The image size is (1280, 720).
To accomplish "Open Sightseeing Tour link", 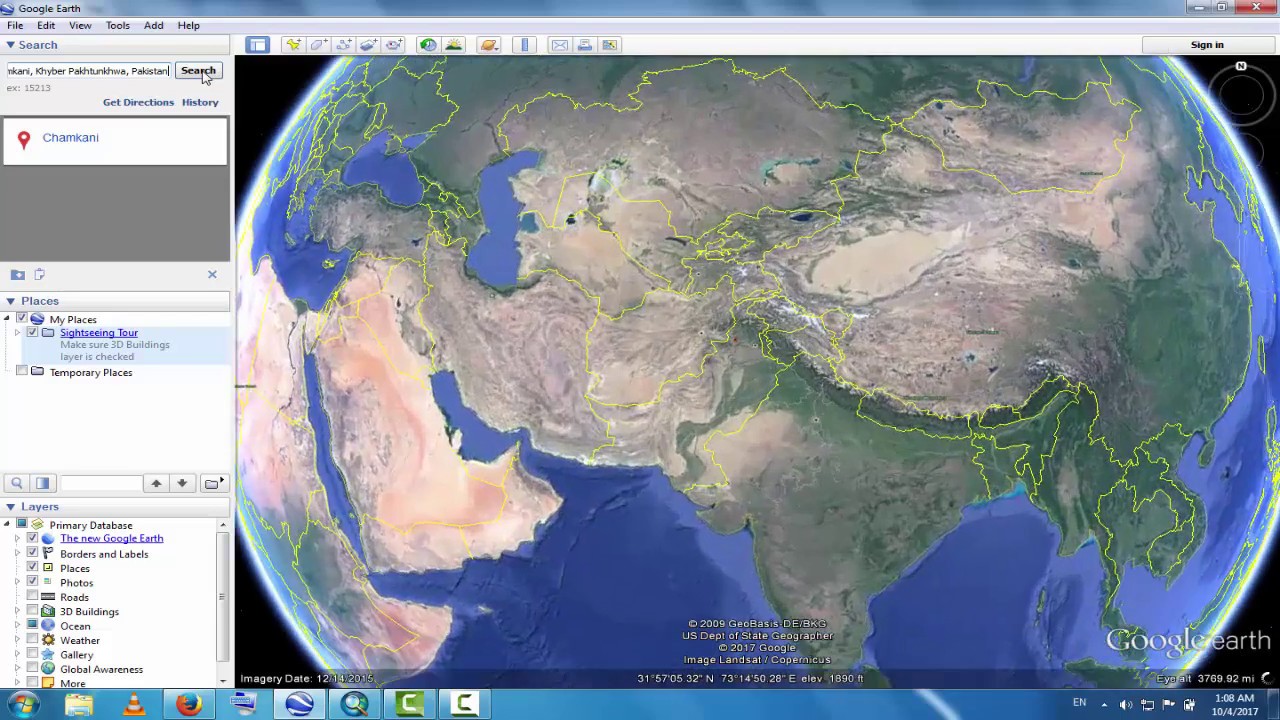I will (99, 333).
